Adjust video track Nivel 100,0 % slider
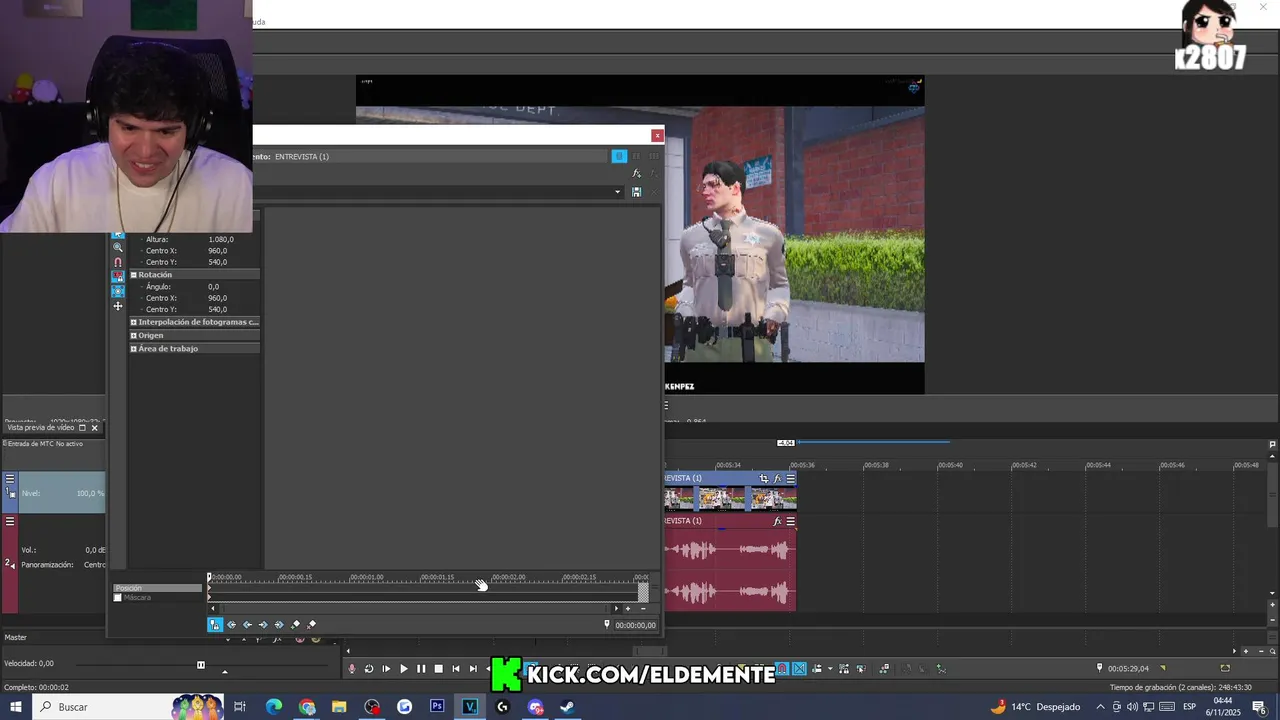The height and width of the screenshot is (720, 1280). coord(62,493)
